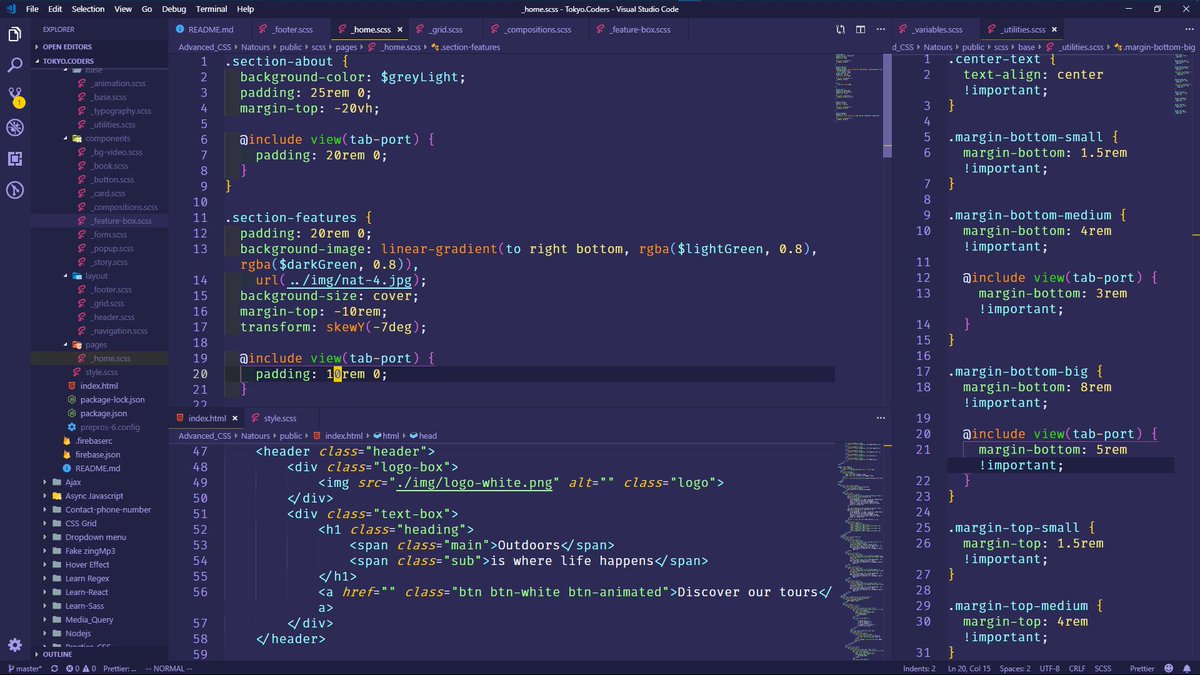The image size is (1200, 675).
Task: Collapse the layout folder
Action: 100,275
